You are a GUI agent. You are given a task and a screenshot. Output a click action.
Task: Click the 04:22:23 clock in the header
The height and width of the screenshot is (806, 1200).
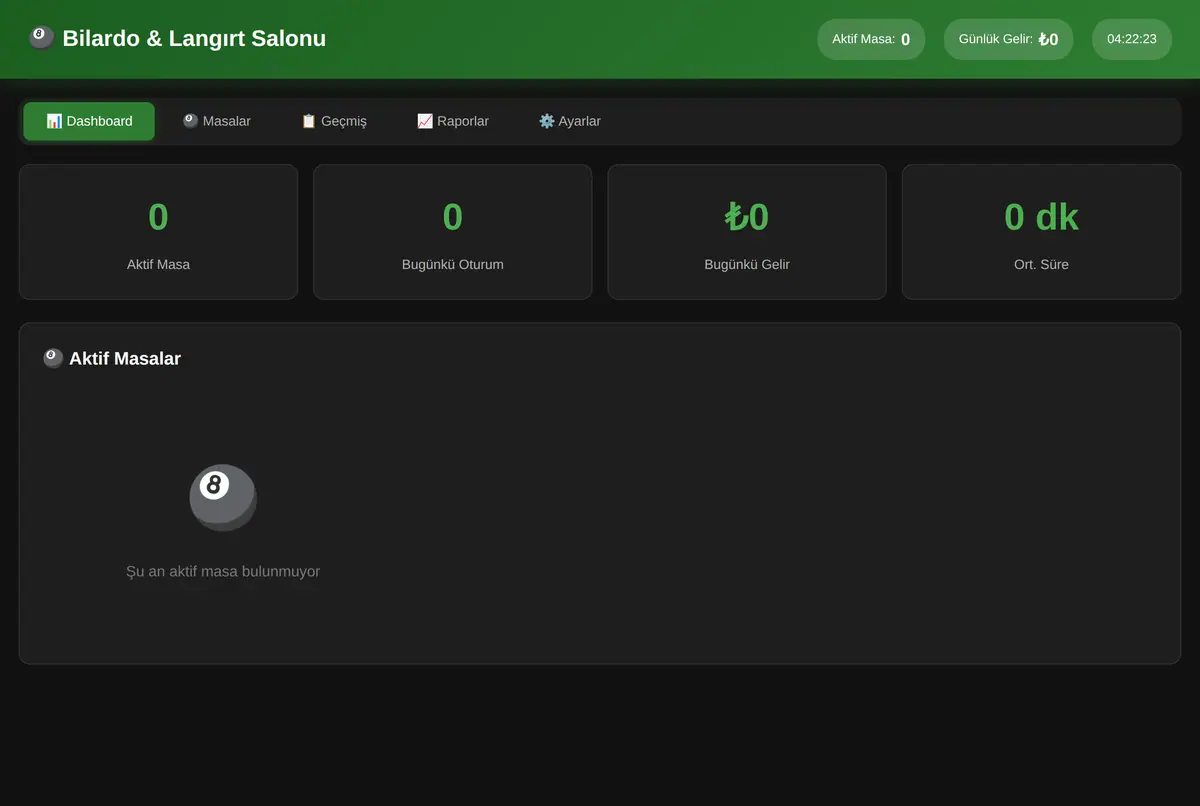coord(1132,39)
